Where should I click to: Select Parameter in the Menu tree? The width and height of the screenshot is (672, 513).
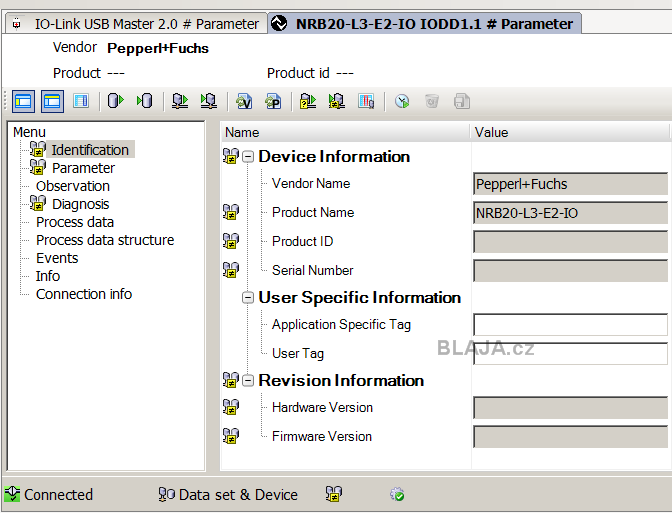(83, 168)
